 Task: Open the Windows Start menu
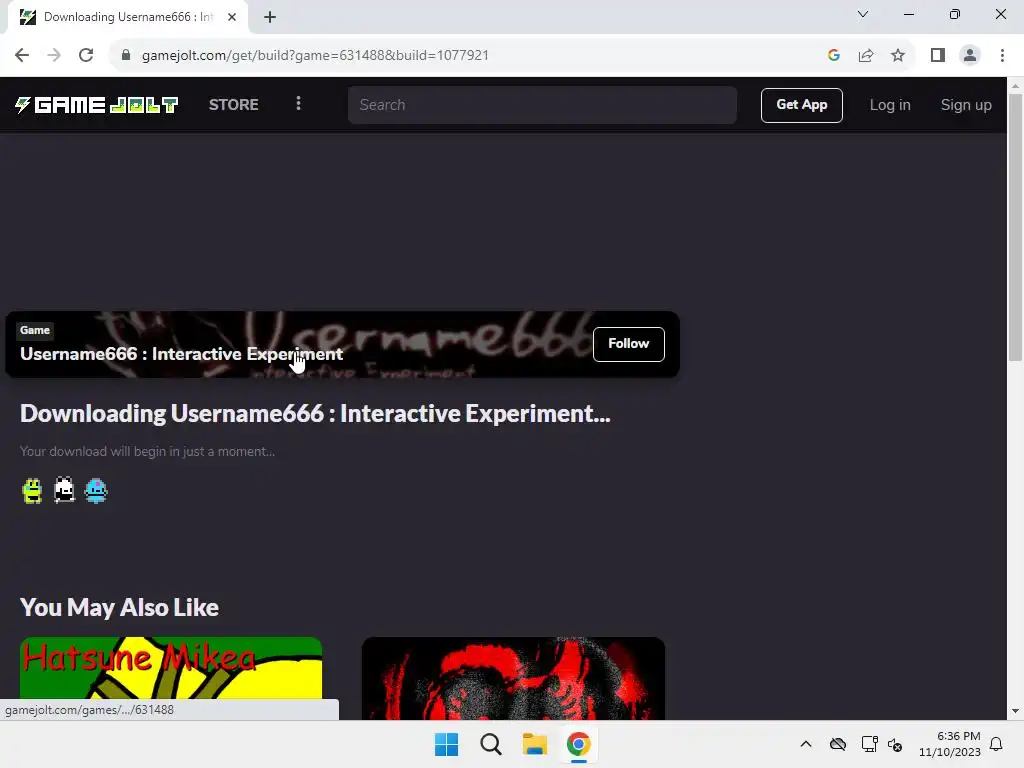(447, 744)
